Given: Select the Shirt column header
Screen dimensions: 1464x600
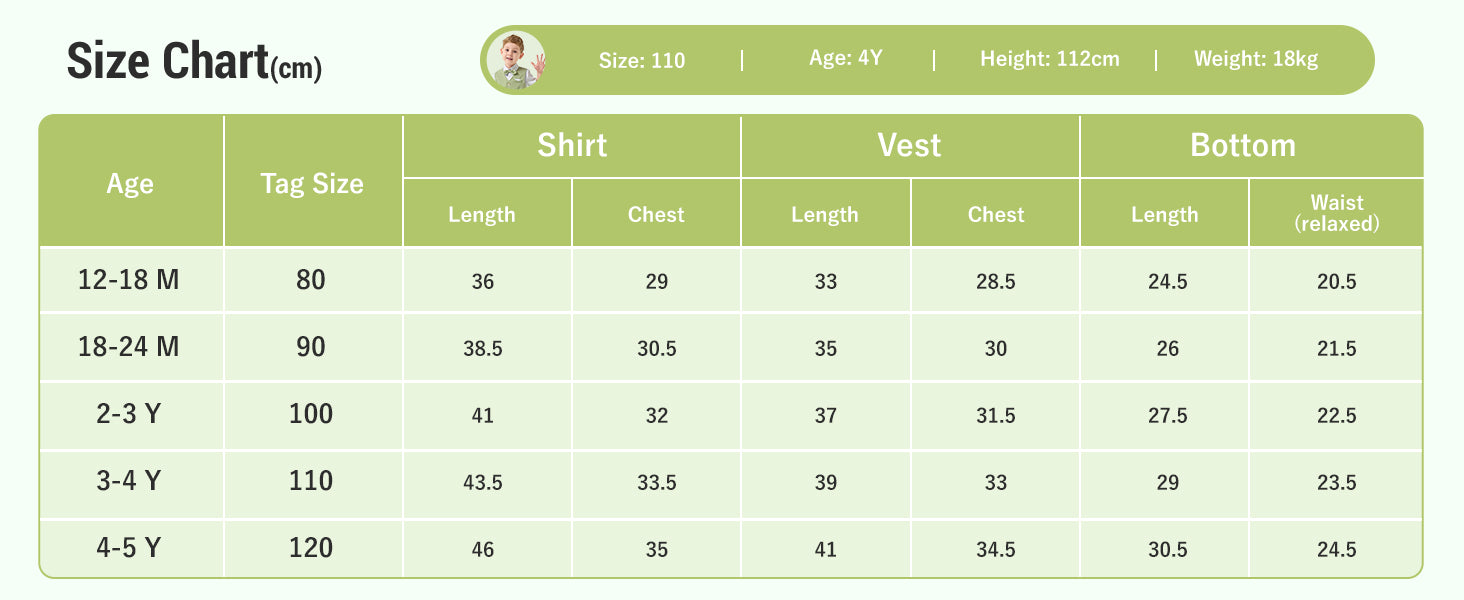Looking at the screenshot, I should (572, 146).
